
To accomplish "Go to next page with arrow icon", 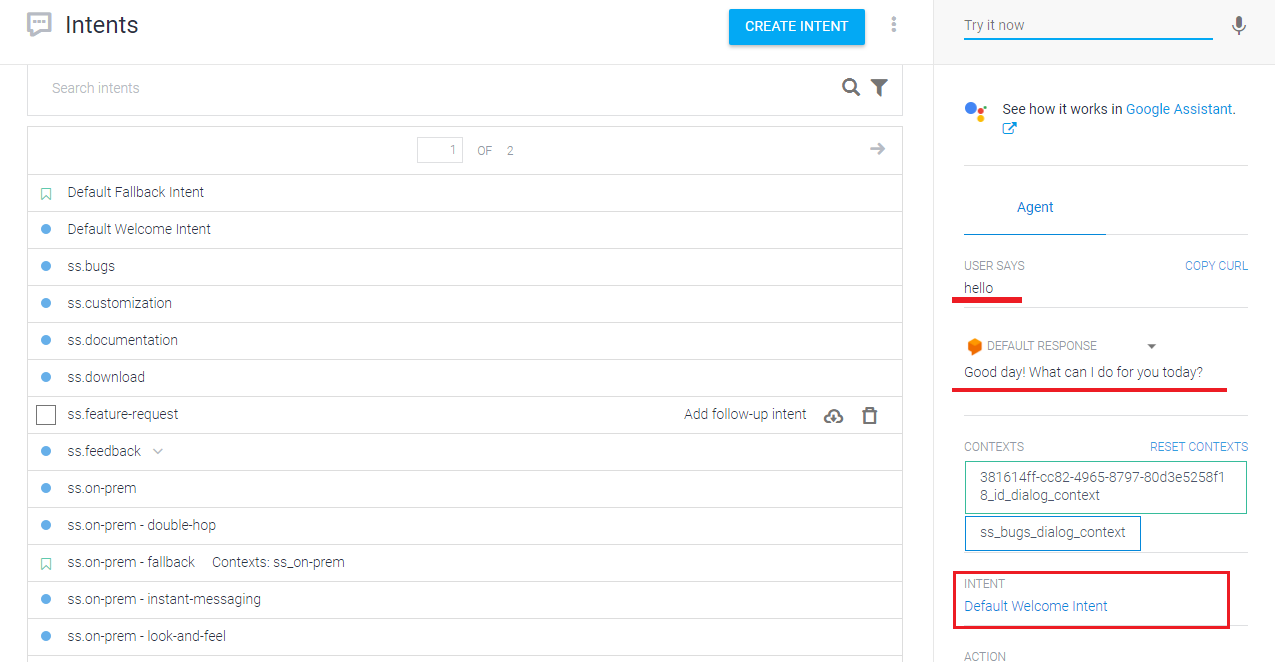I will [877, 149].
